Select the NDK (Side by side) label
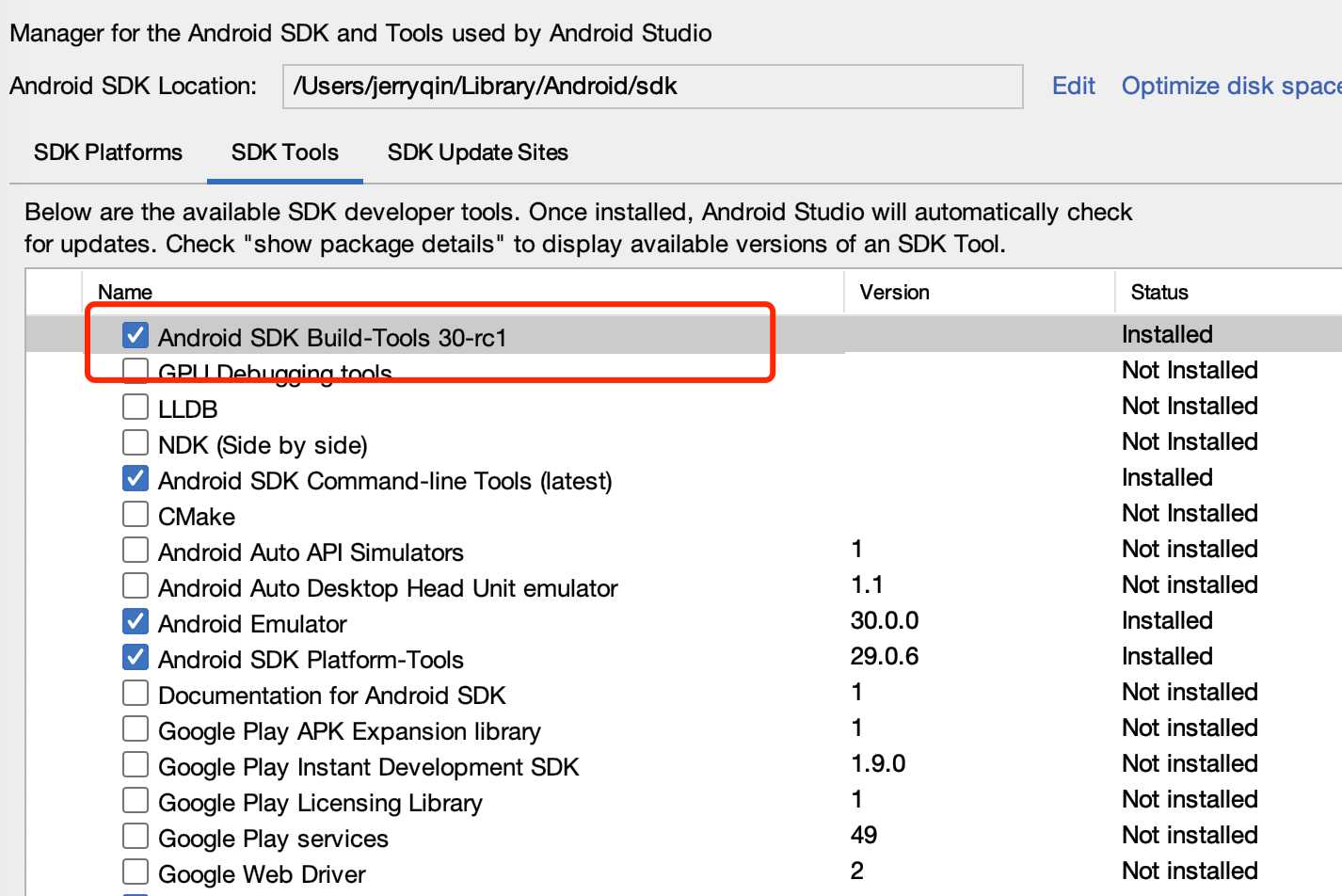 [263, 445]
